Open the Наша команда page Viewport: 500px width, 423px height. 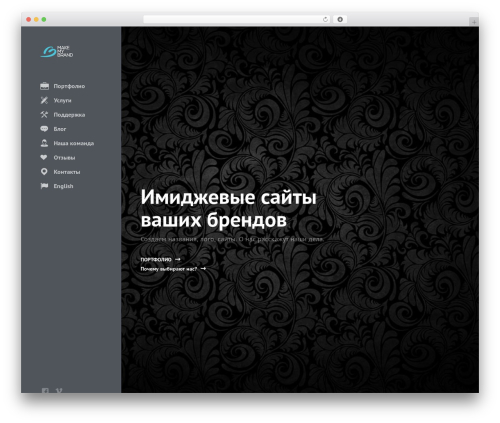74,143
